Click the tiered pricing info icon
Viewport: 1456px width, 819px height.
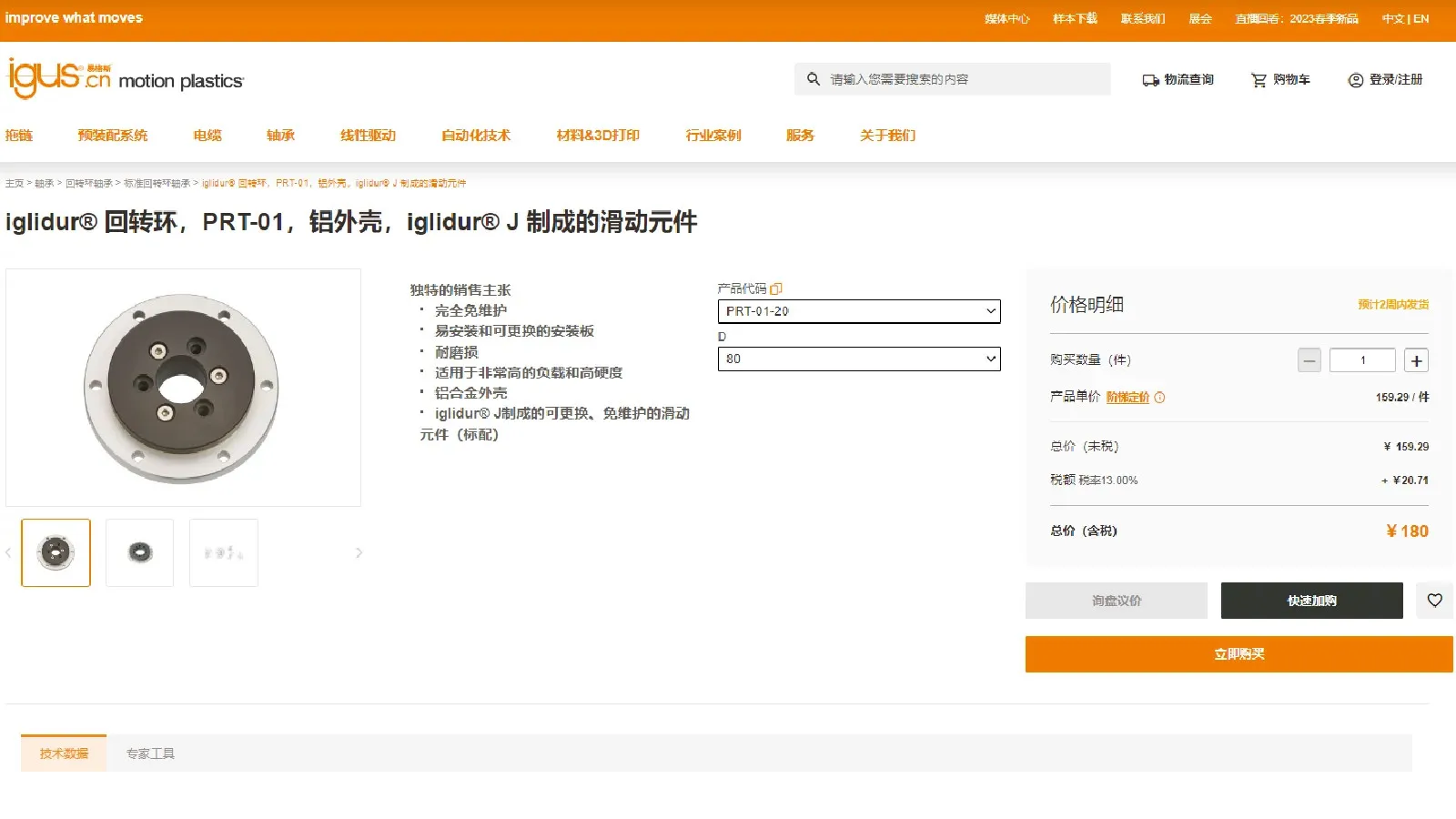1159,398
